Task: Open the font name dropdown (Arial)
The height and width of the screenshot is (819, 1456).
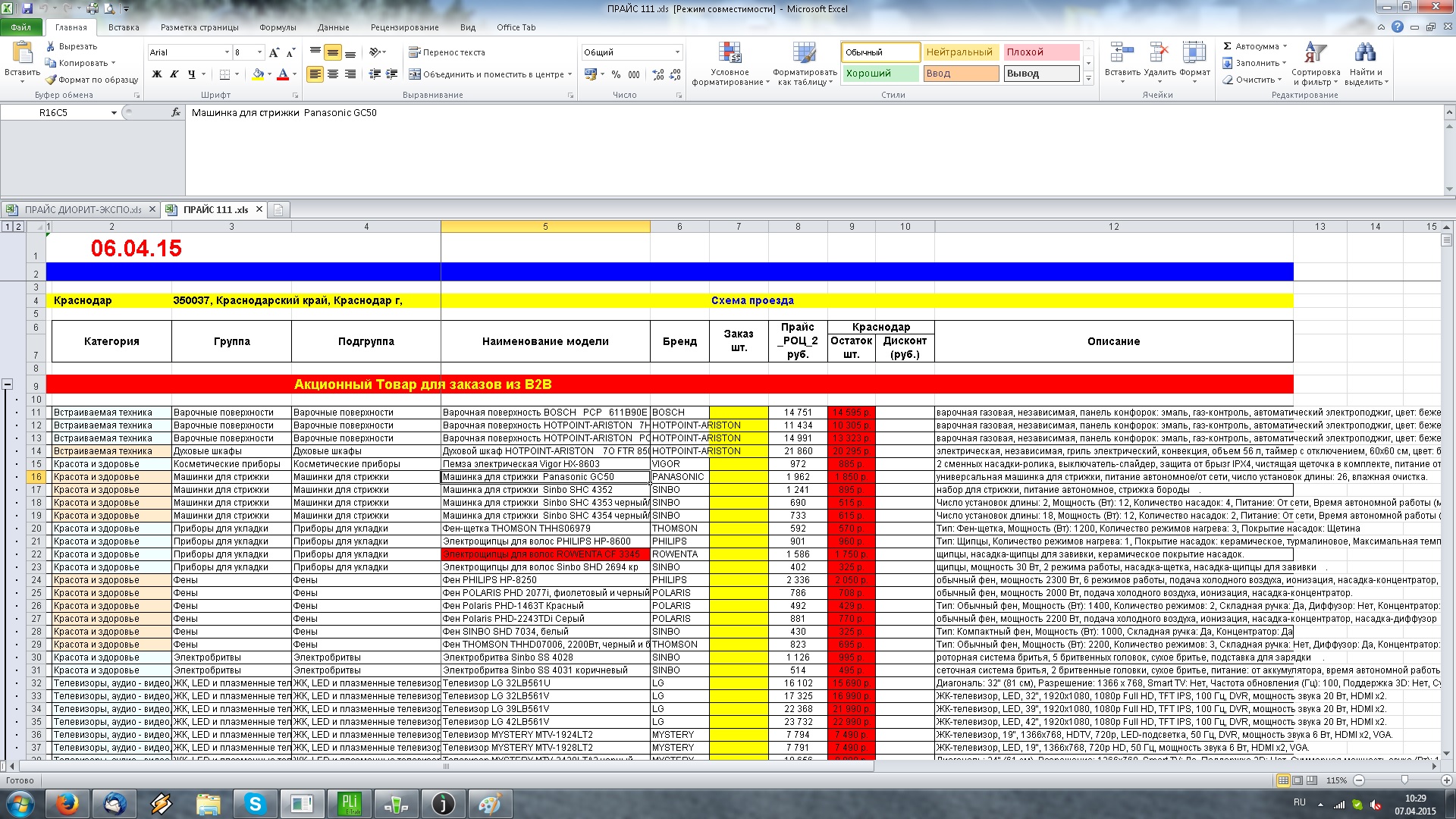Action: (x=227, y=52)
